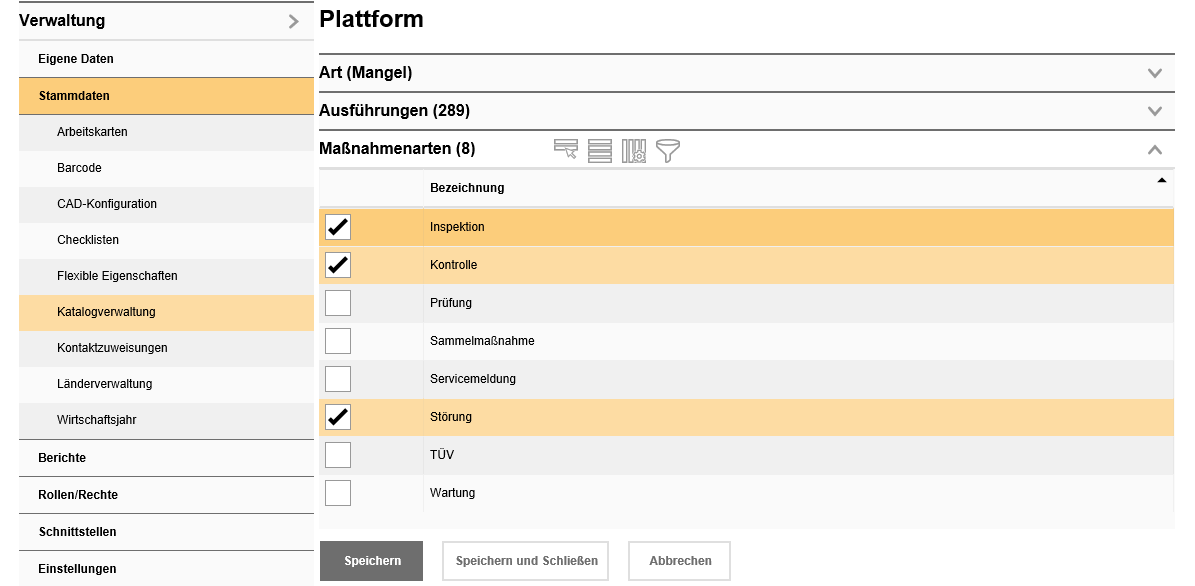Open Katalogverwaltung in the sidebar
The width and height of the screenshot is (1195, 586).
(x=106, y=312)
